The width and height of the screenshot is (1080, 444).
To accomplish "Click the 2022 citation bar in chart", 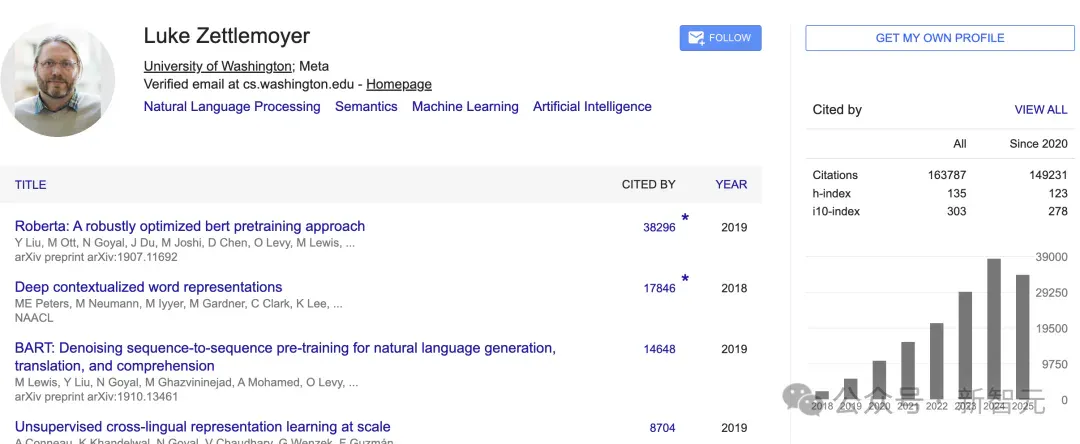I will point(937,361).
